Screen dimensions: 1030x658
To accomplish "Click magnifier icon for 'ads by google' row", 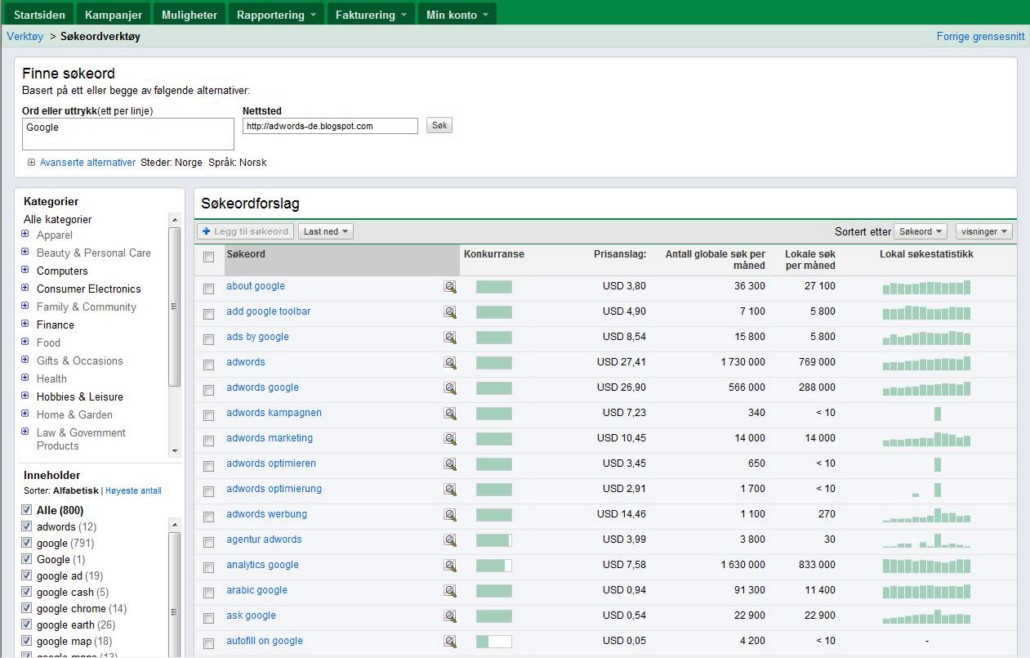I will point(450,338).
